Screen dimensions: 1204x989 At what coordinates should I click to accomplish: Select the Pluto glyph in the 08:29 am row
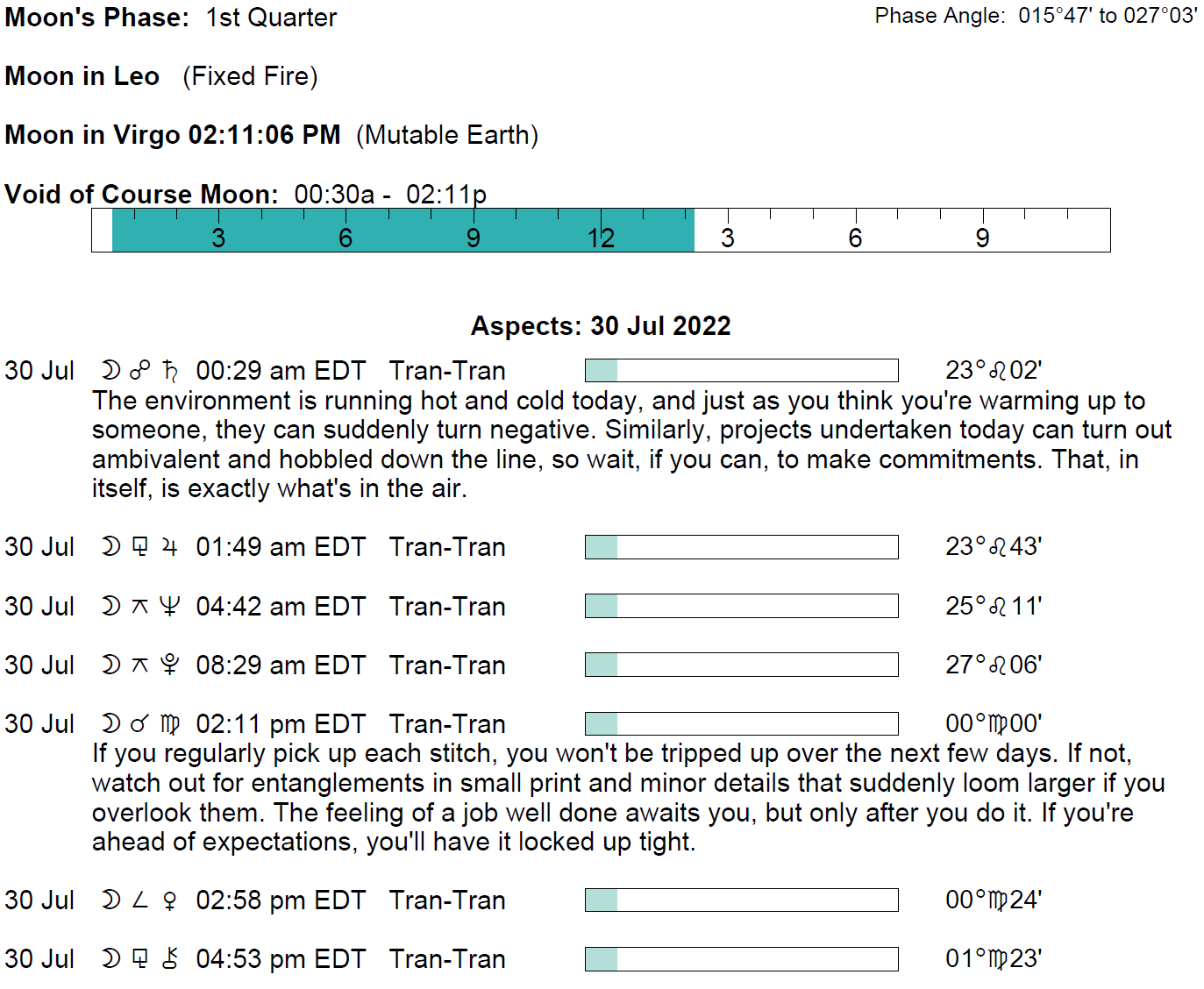click(x=170, y=665)
